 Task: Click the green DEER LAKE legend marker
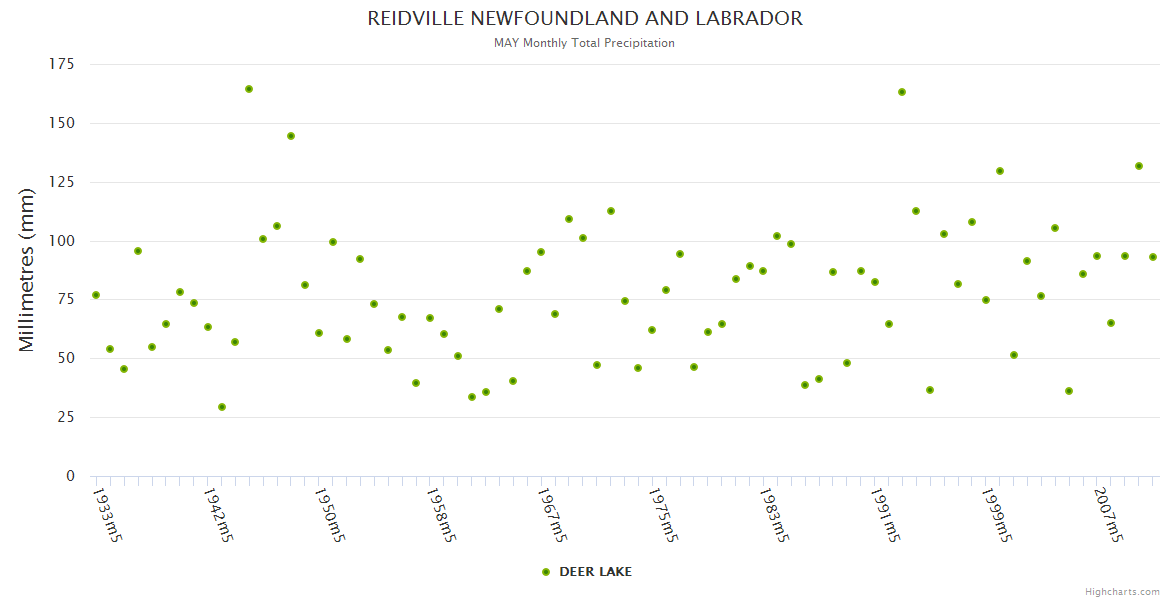click(546, 572)
